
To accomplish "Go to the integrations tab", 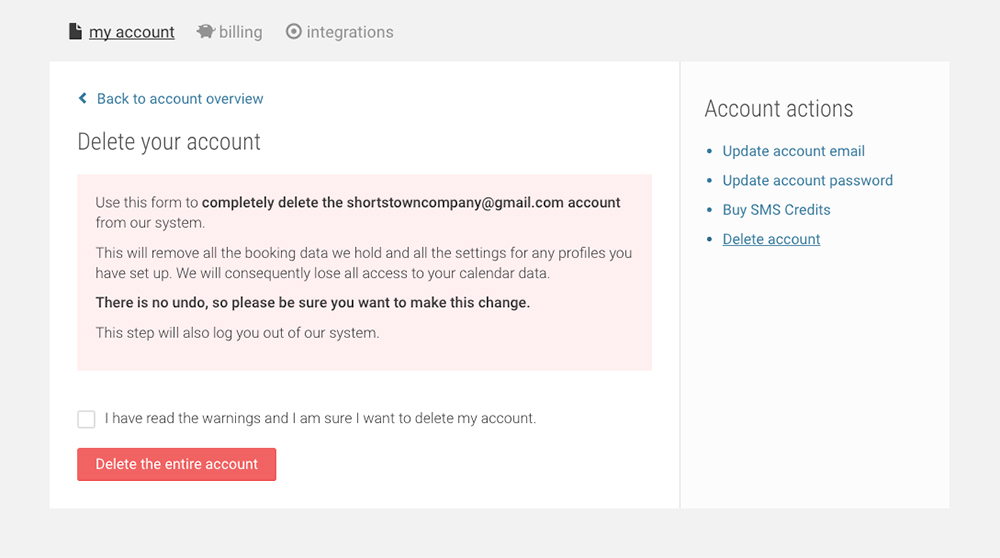I will coord(349,32).
